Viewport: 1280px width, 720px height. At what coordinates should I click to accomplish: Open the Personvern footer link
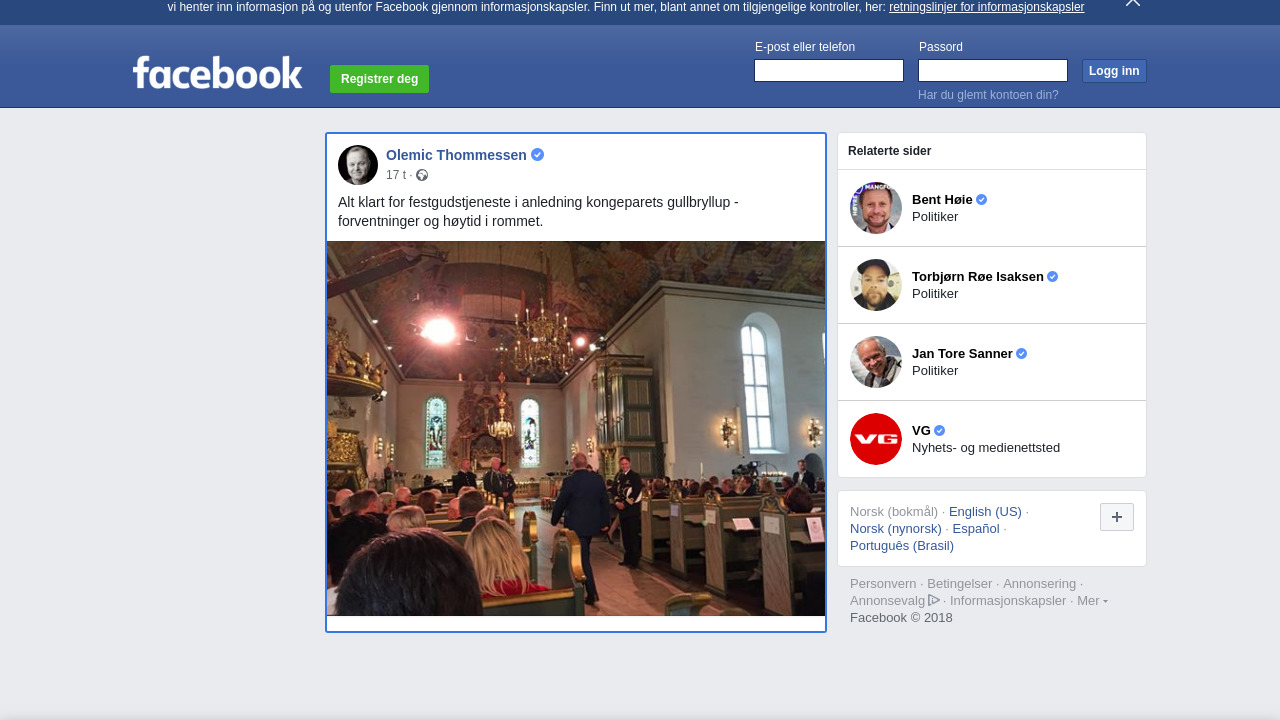pyautogui.click(x=883, y=584)
